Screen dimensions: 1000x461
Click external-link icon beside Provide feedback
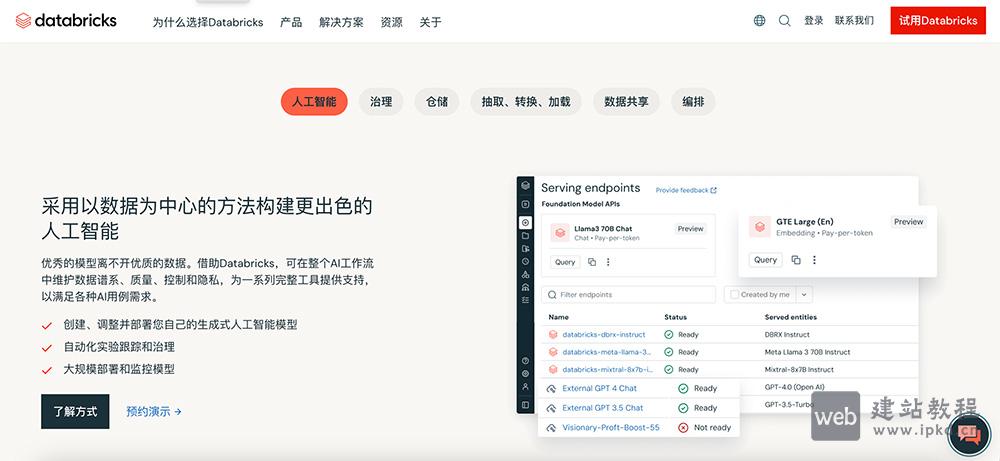point(714,190)
